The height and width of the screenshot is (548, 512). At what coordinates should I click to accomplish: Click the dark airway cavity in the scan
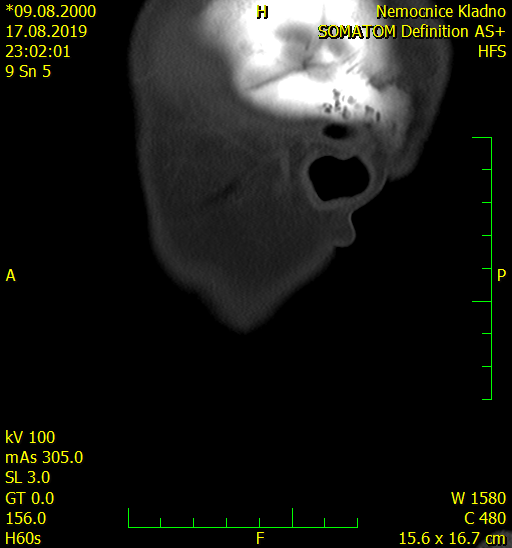pyautogui.click(x=339, y=179)
